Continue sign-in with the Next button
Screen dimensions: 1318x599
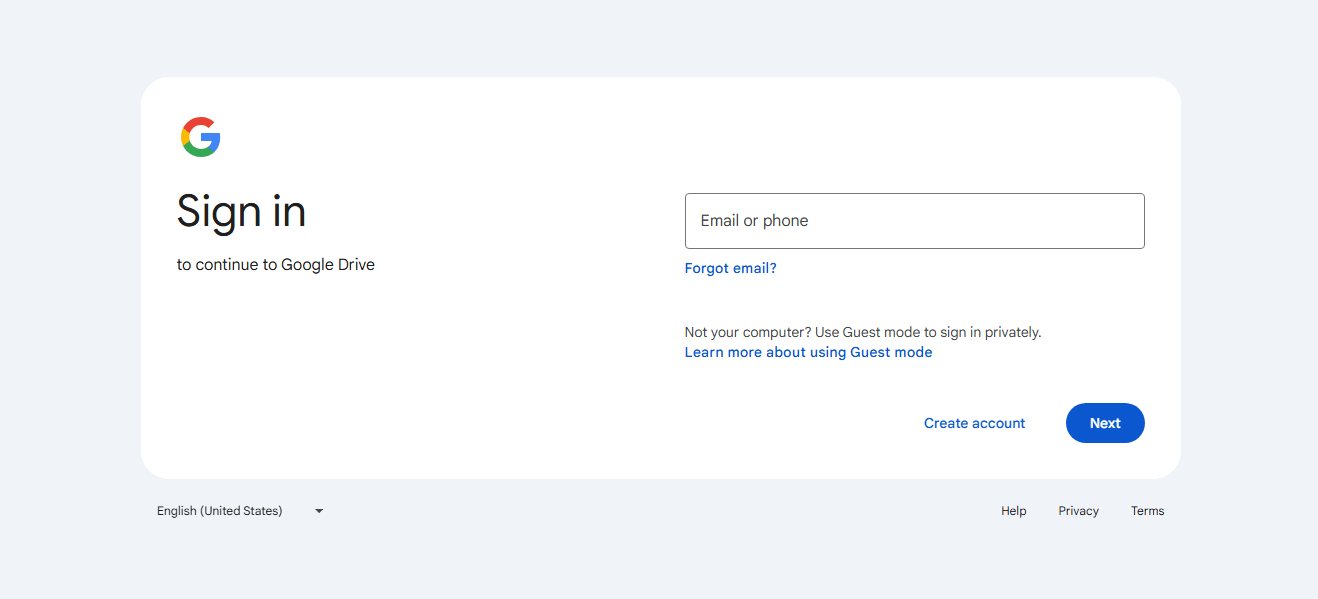(1105, 423)
